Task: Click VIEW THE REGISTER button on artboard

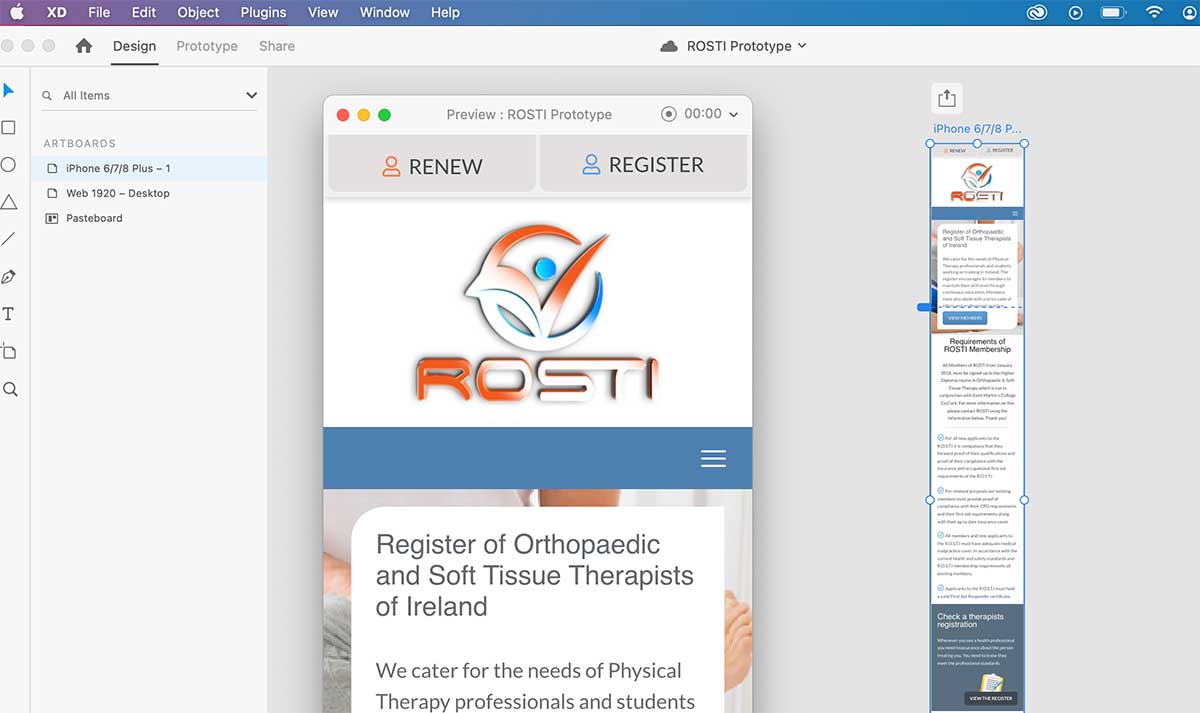Action: [x=990, y=698]
